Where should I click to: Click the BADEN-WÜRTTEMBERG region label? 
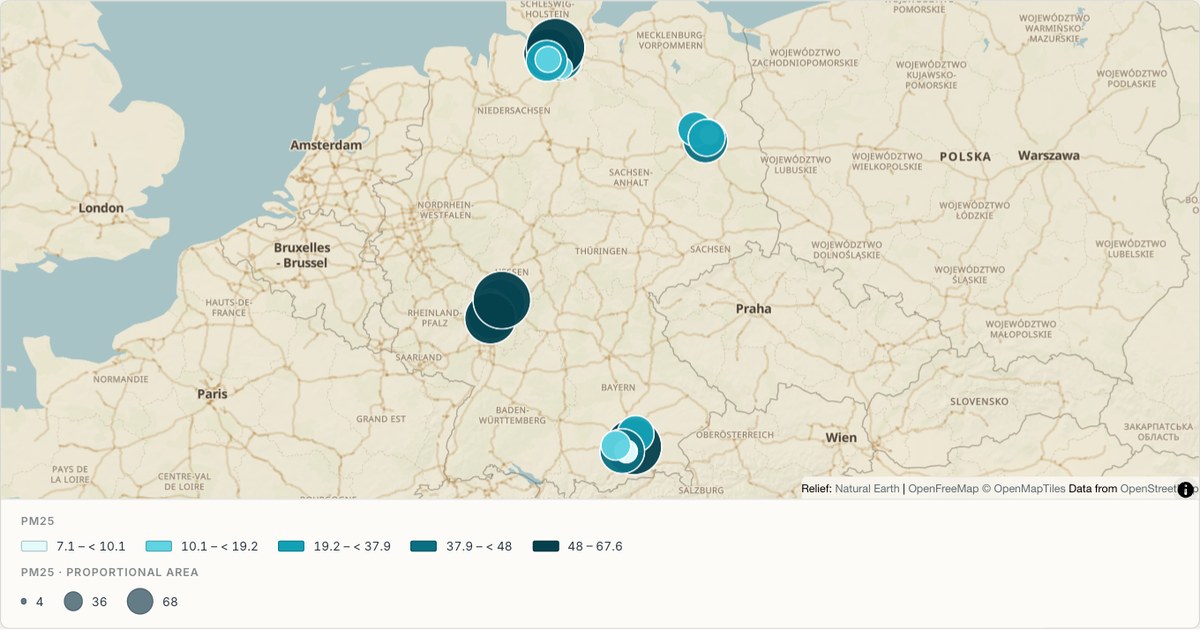(513, 415)
